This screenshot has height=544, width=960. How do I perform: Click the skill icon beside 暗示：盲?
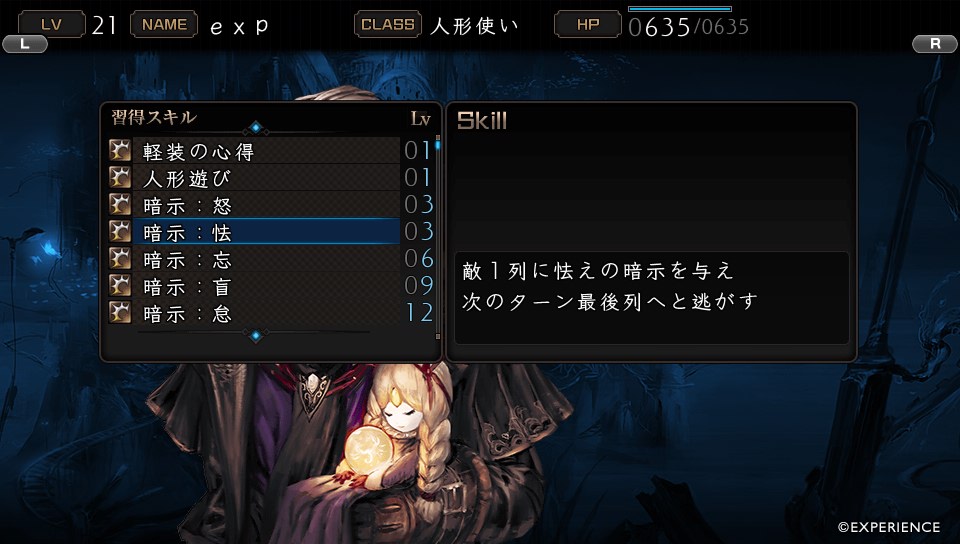tap(120, 285)
